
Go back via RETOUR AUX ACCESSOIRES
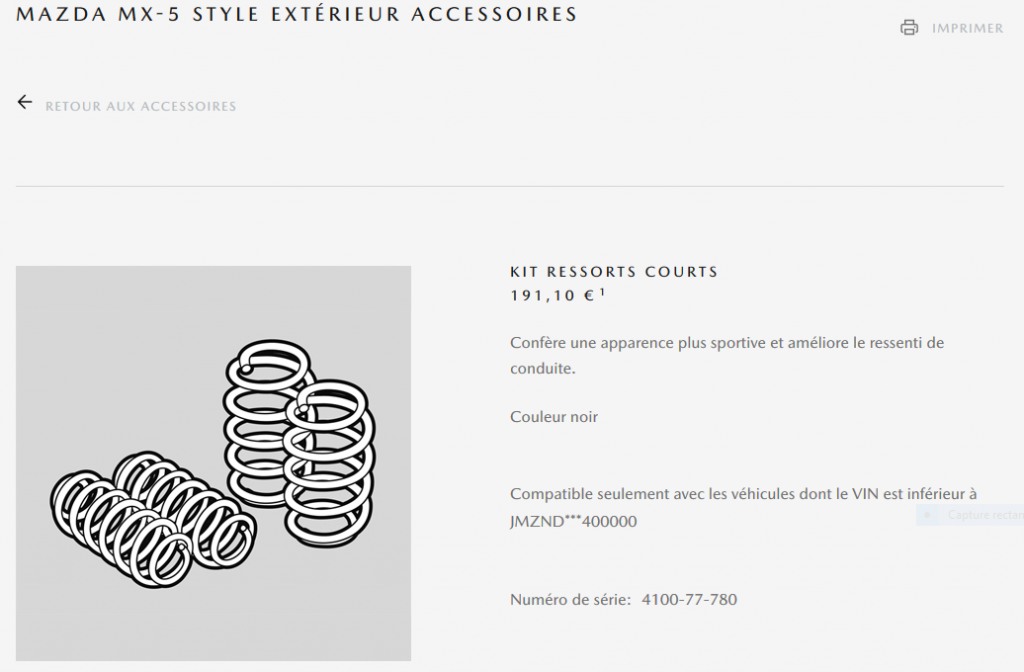point(140,106)
